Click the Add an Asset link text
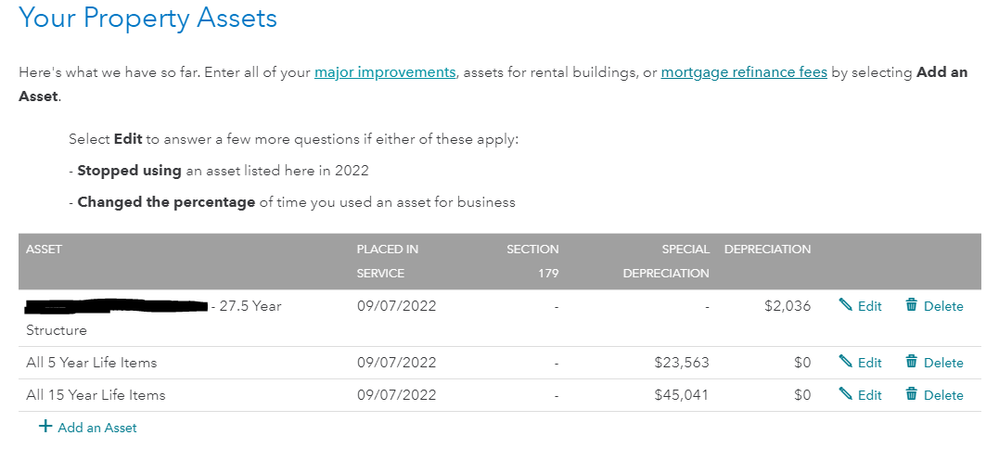 coord(97,427)
